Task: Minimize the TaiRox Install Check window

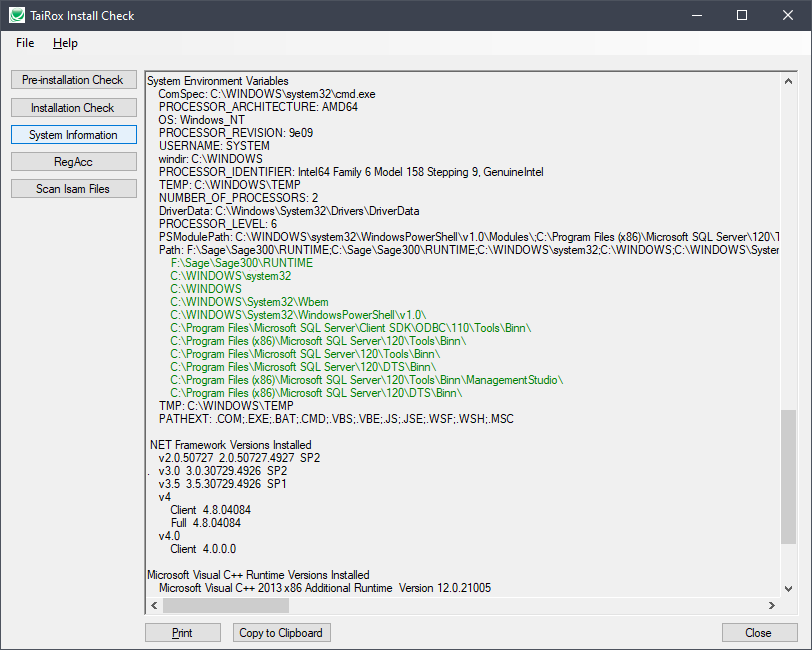Action: 697,16
